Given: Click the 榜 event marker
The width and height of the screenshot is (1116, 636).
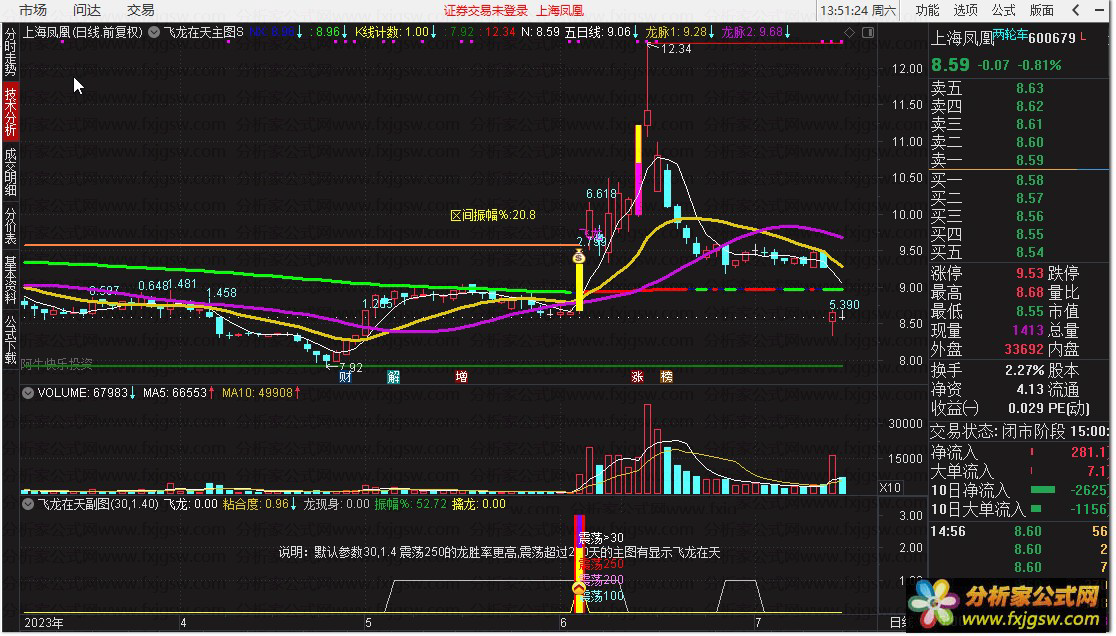Looking at the screenshot, I should (666, 377).
